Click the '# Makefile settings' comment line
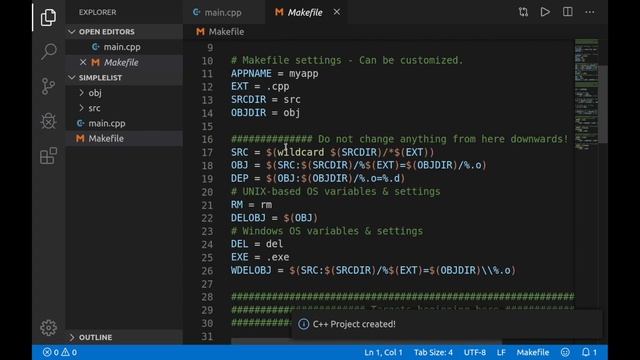 pyautogui.click(x=347, y=60)
